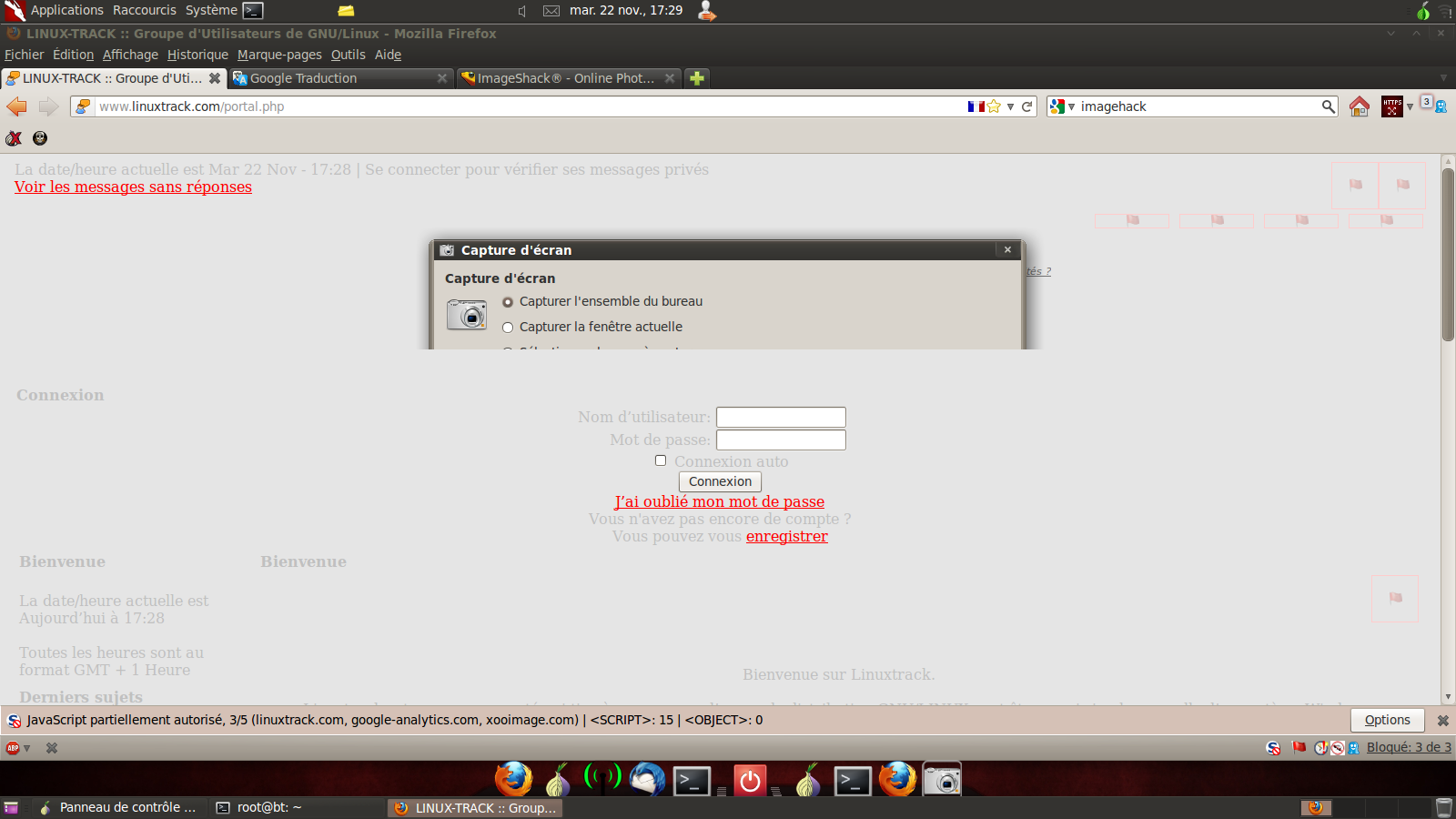Expand the Google search engine dropdown
The image size is (1456, 819).
[1062, 106]
